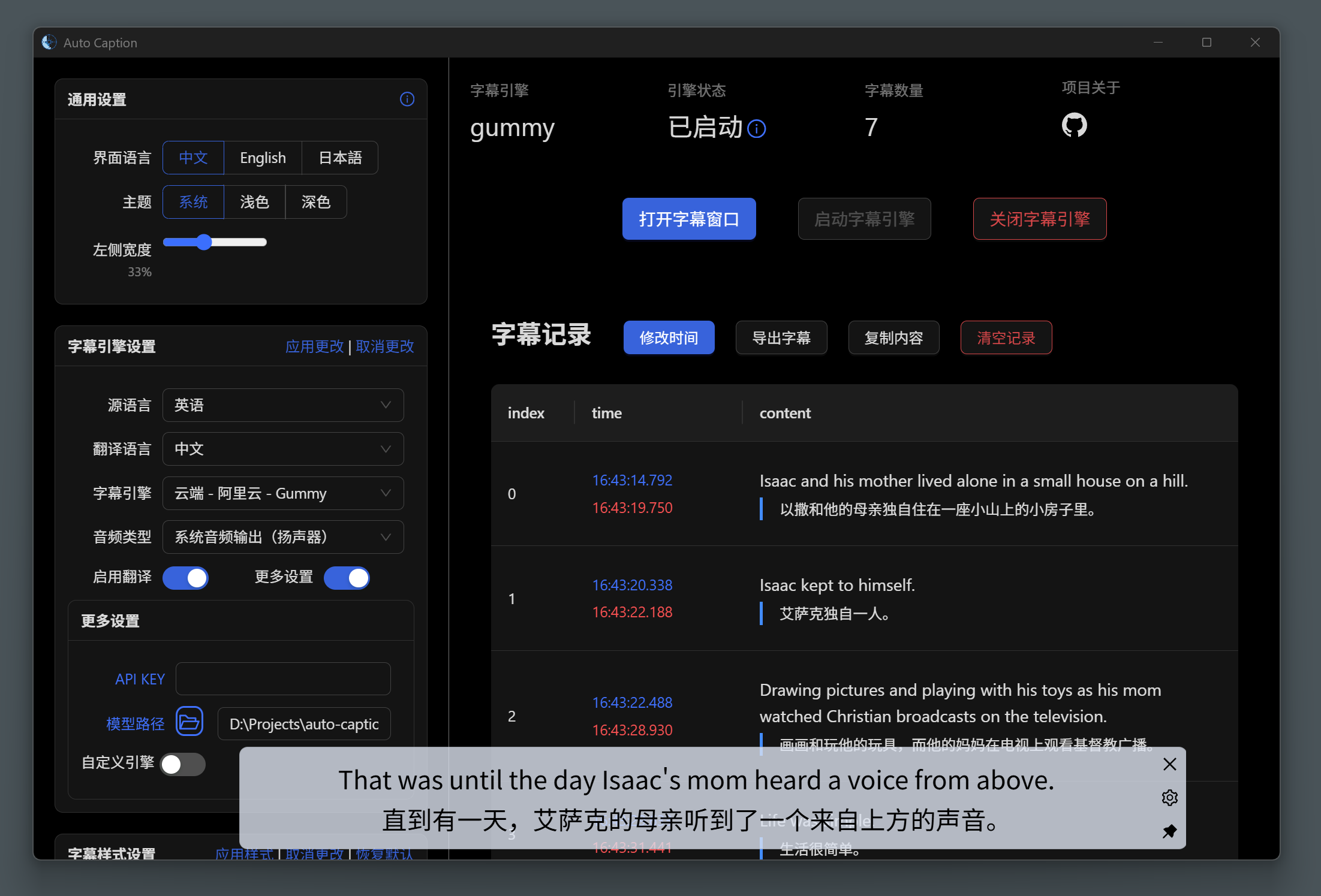This screenshot has width=1321, height=896.
Task: Pin the floating caption window
Action: [x=1169, y=831]
